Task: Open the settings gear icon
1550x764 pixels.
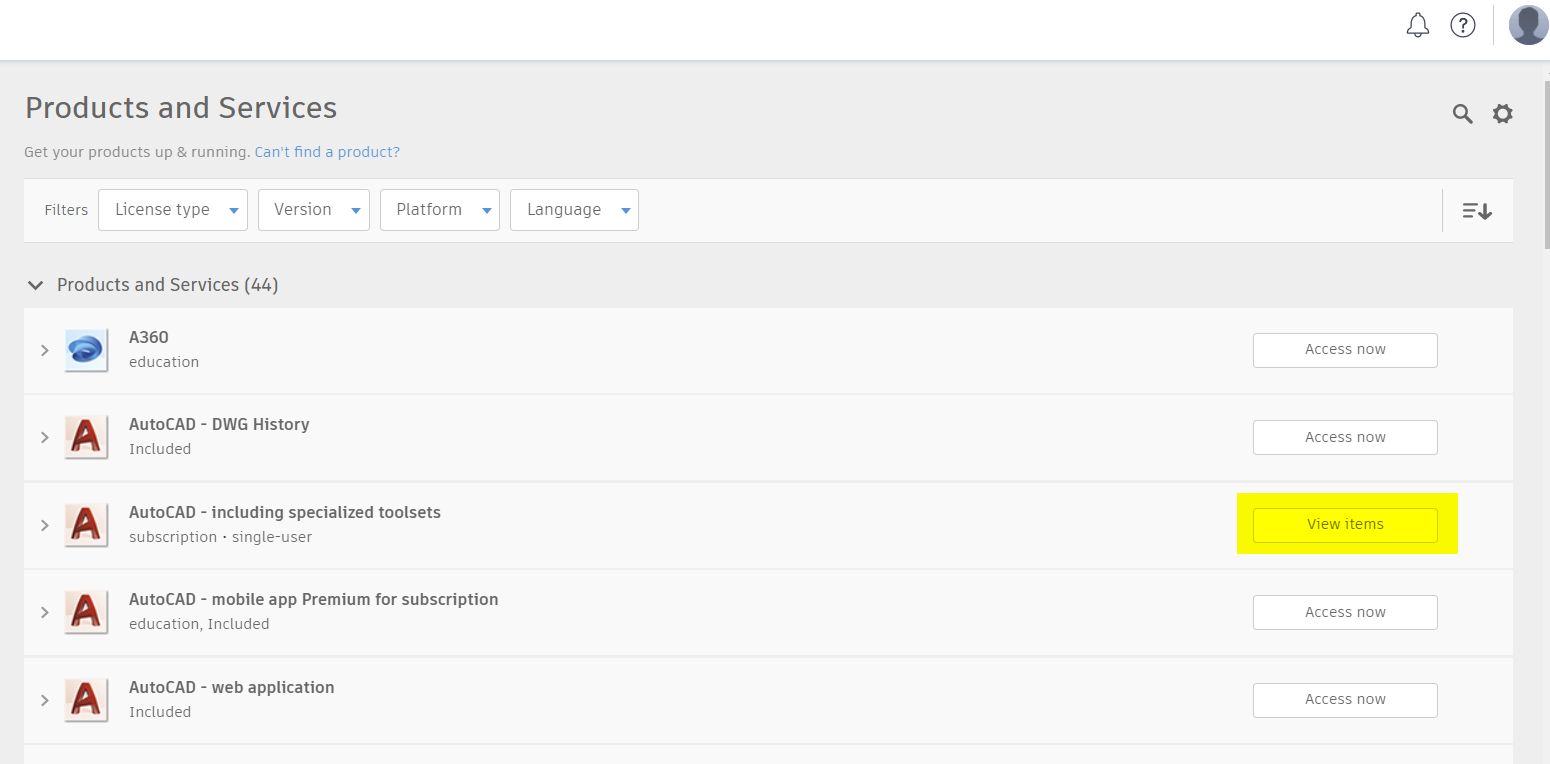Action: 1502,114
